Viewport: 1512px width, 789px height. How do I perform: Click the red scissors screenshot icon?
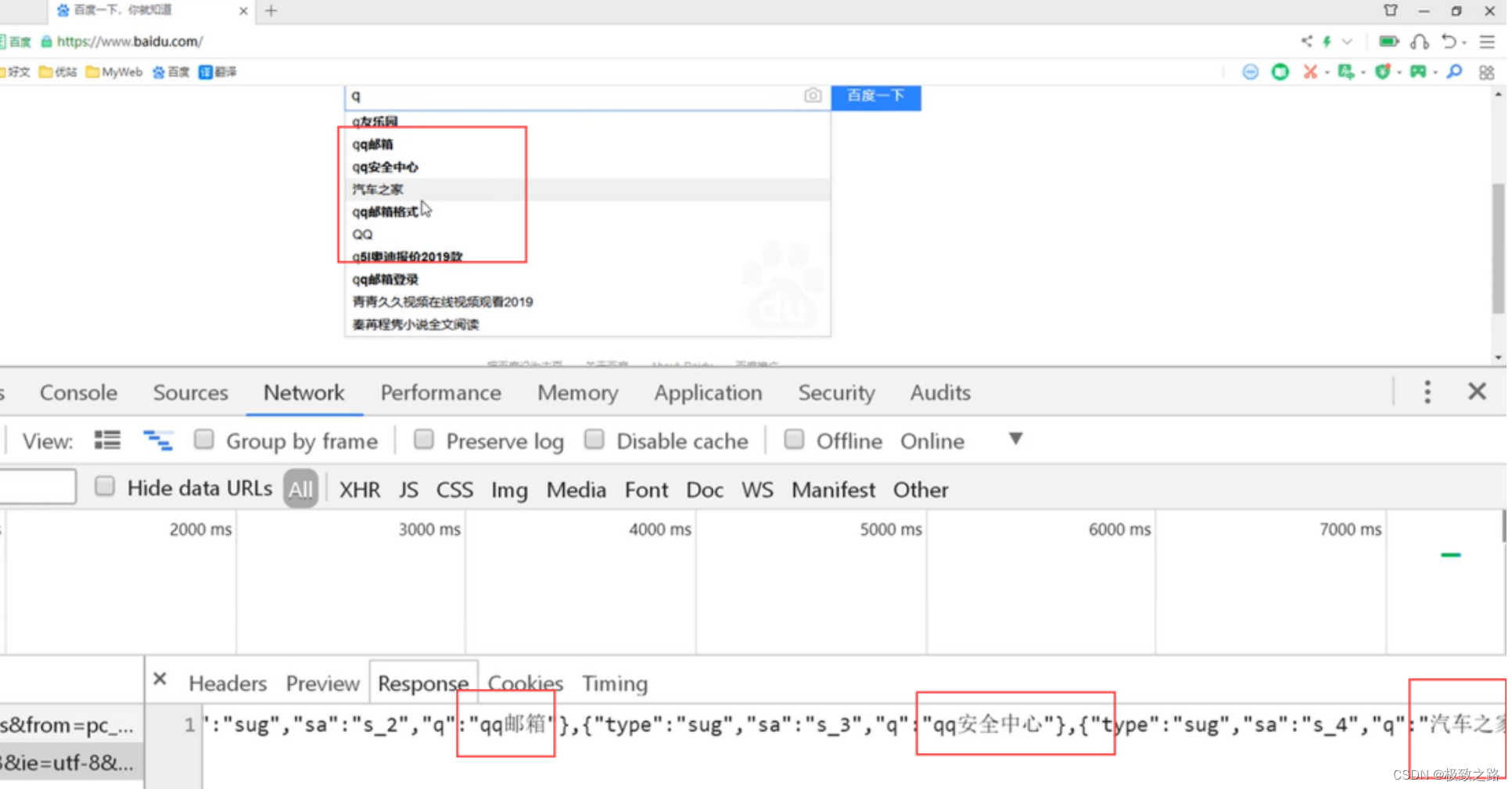coord(1310,72)
